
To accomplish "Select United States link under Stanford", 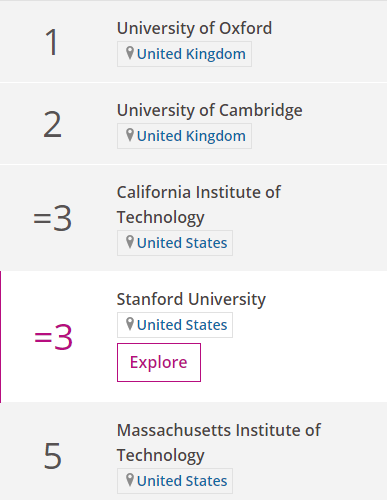I will click(x=182, y=325).
